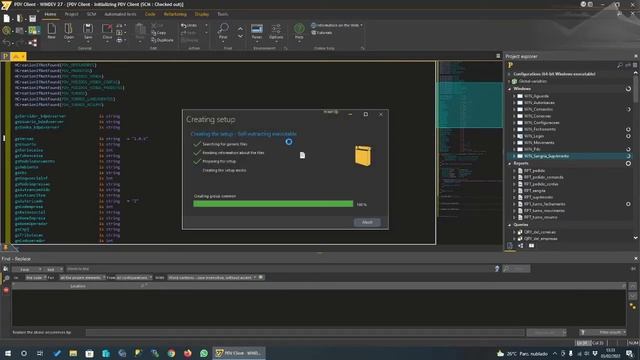
Task: Open the Home ribbon tab
Action: point(50,14)
